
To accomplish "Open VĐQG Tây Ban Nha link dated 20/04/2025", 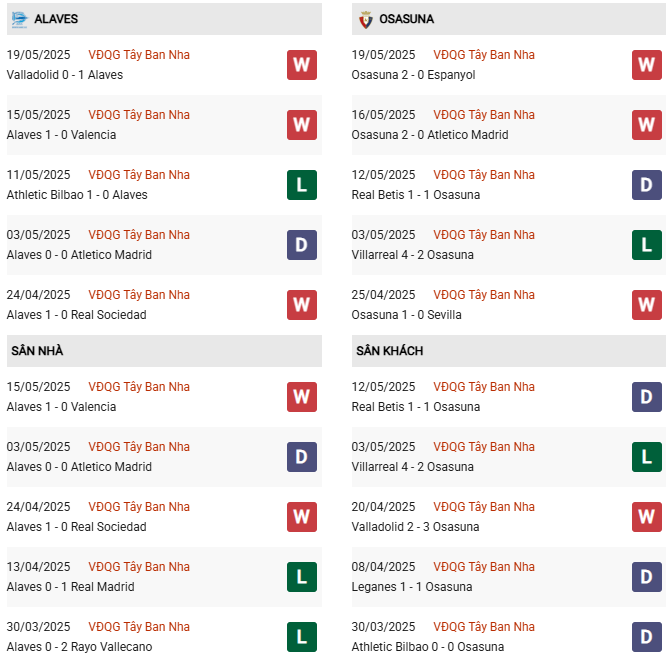I will (484, 507).
